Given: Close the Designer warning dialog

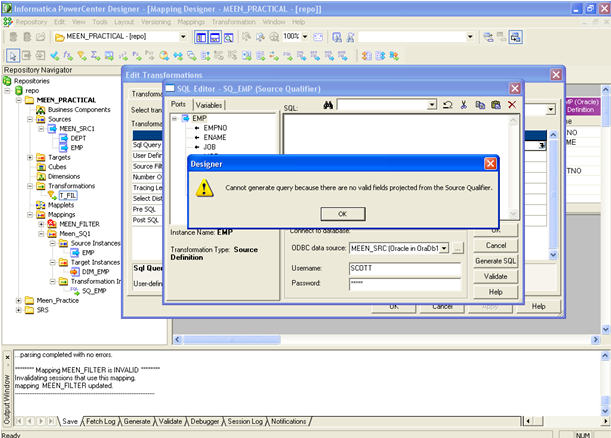Looking at the screenshot, I should coord(490,164).
